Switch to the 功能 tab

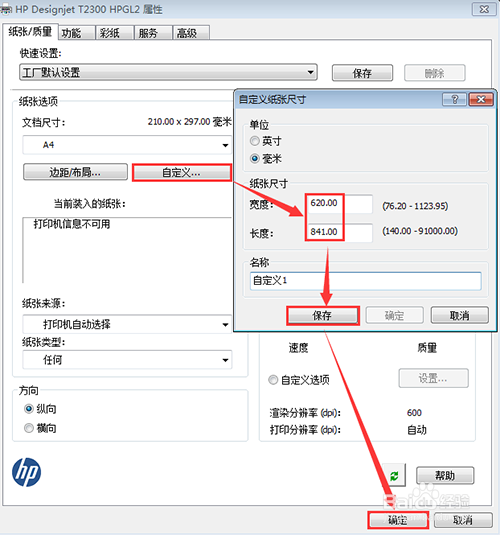pyautogui.click(x=77, y=33)
